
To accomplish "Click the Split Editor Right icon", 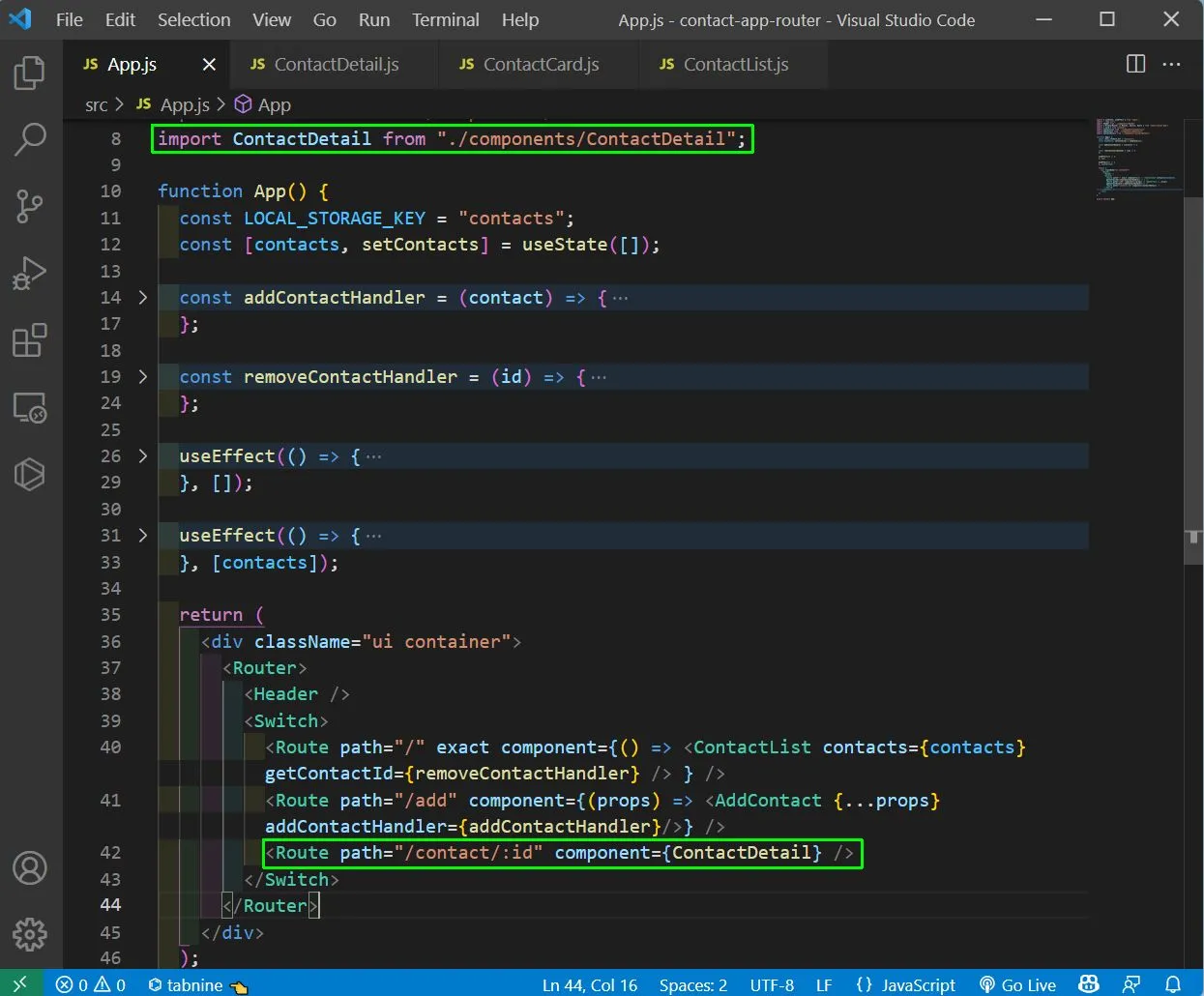I will point(1136,64).
